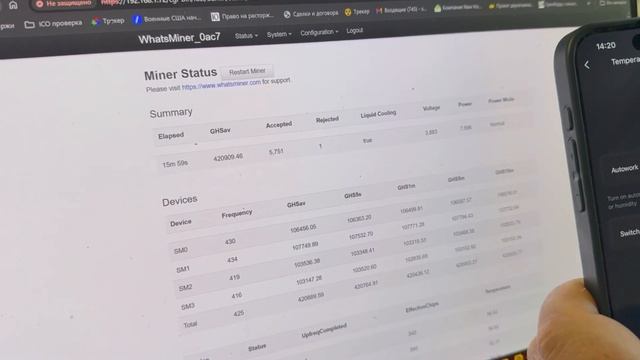This screenshot has height=360, width=640.
Task: Click the Liquid Cooling column header
Action: point(378,114)
